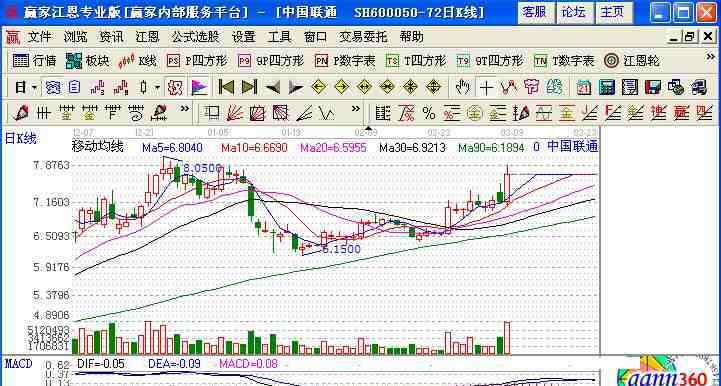Open the 江恩 menu
The image size is (721, 386).
[x=148, y=37]
